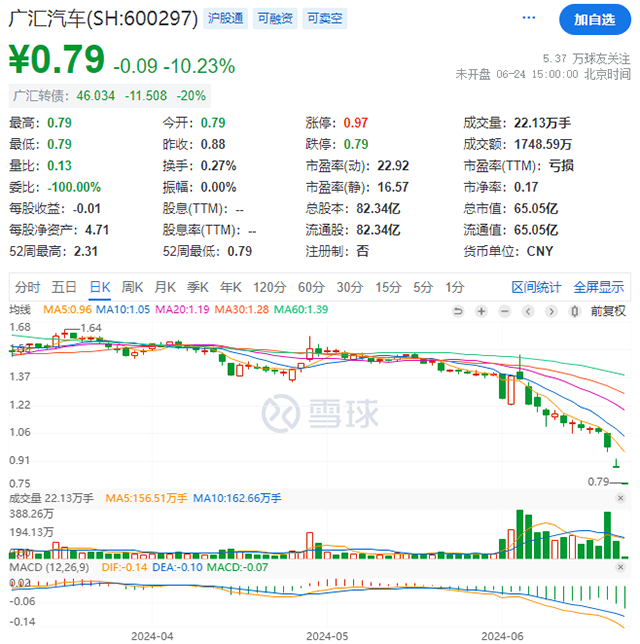Close the 成交量 volume indicator panel
Screen dimensions: 640x644
(620, 498)
